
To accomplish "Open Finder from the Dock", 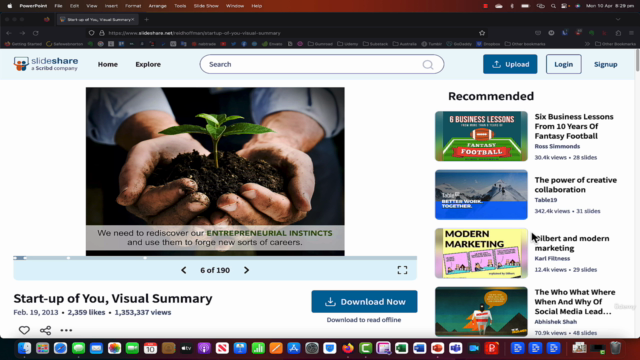I will click(x=24, y=348).
